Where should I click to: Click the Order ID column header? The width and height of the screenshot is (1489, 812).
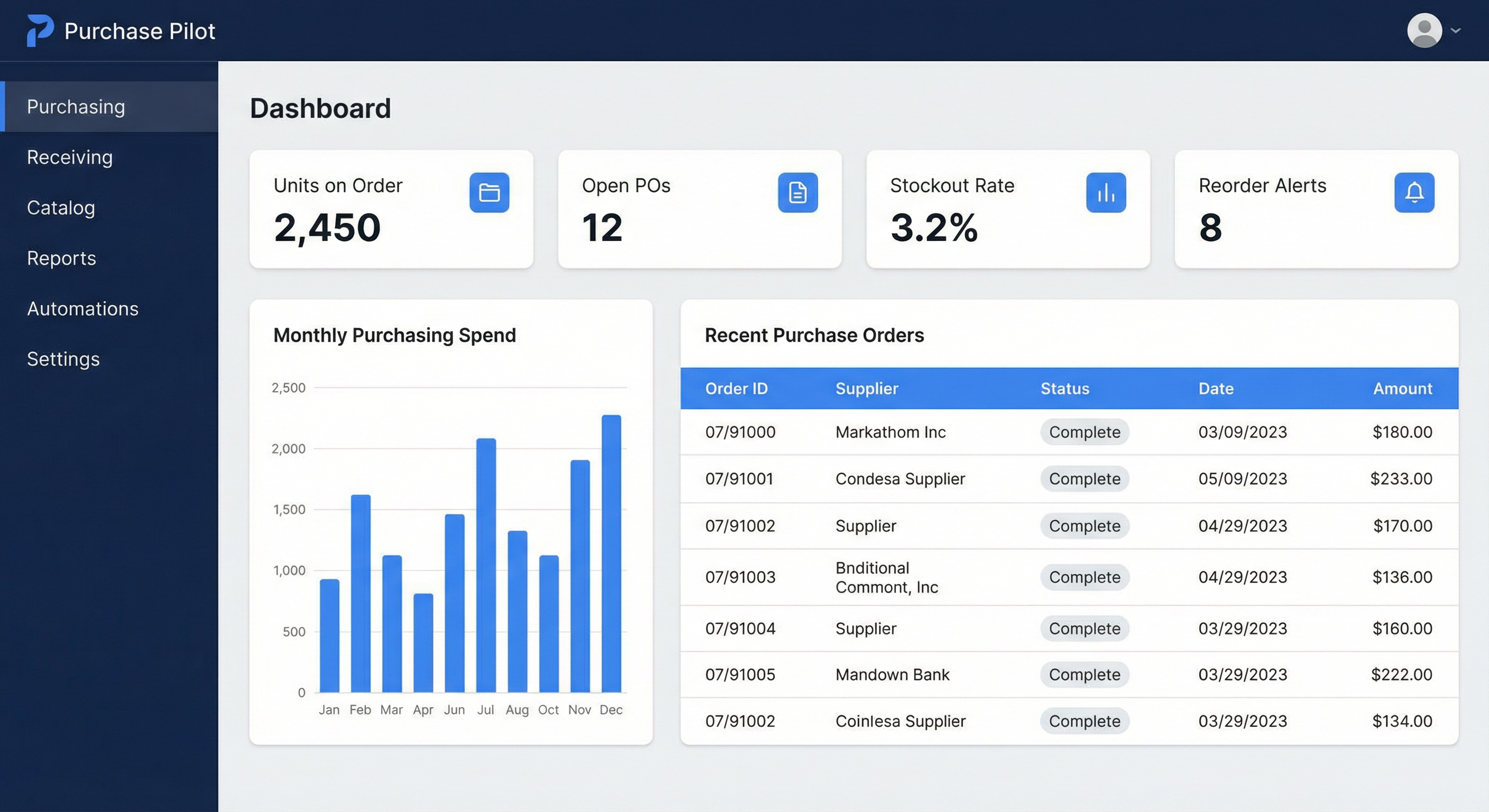point(737,389)
